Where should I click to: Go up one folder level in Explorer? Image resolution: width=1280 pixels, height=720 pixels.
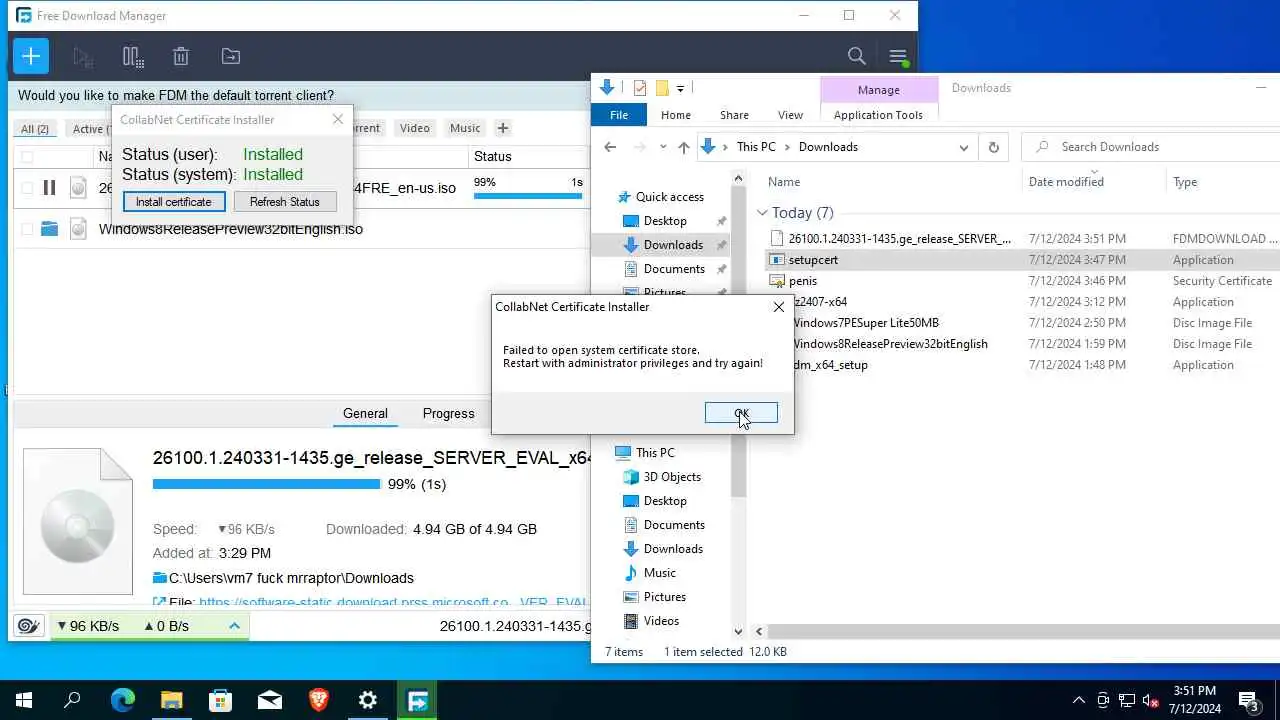click(684, 147)
